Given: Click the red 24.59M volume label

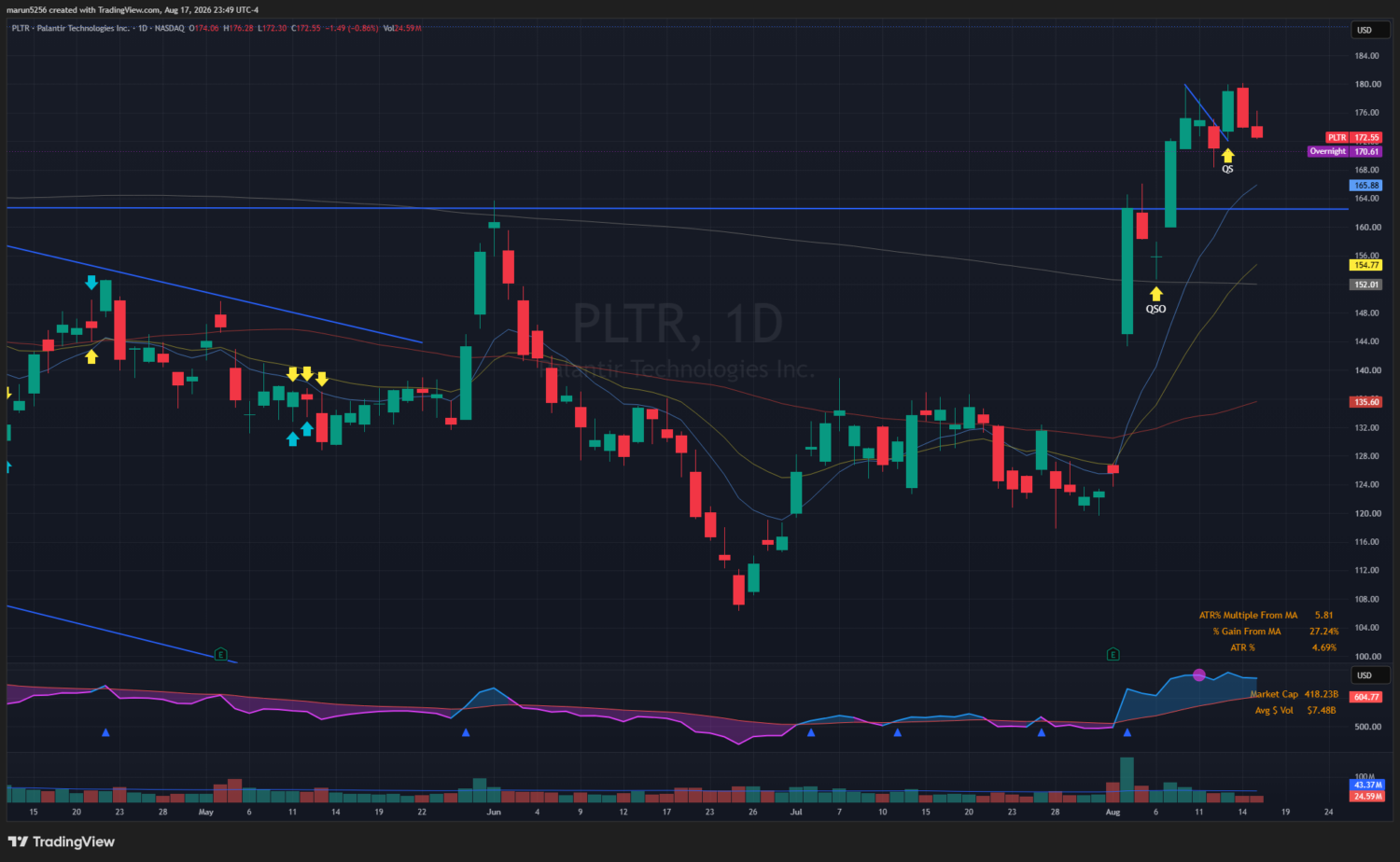Looking at the screenshot, I should [1367, 796].
